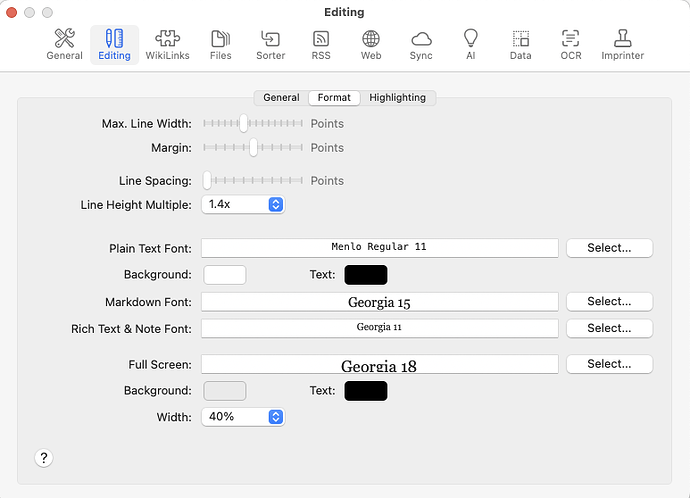
Task: Open the plain text Background color swatch
Action: 225,274
